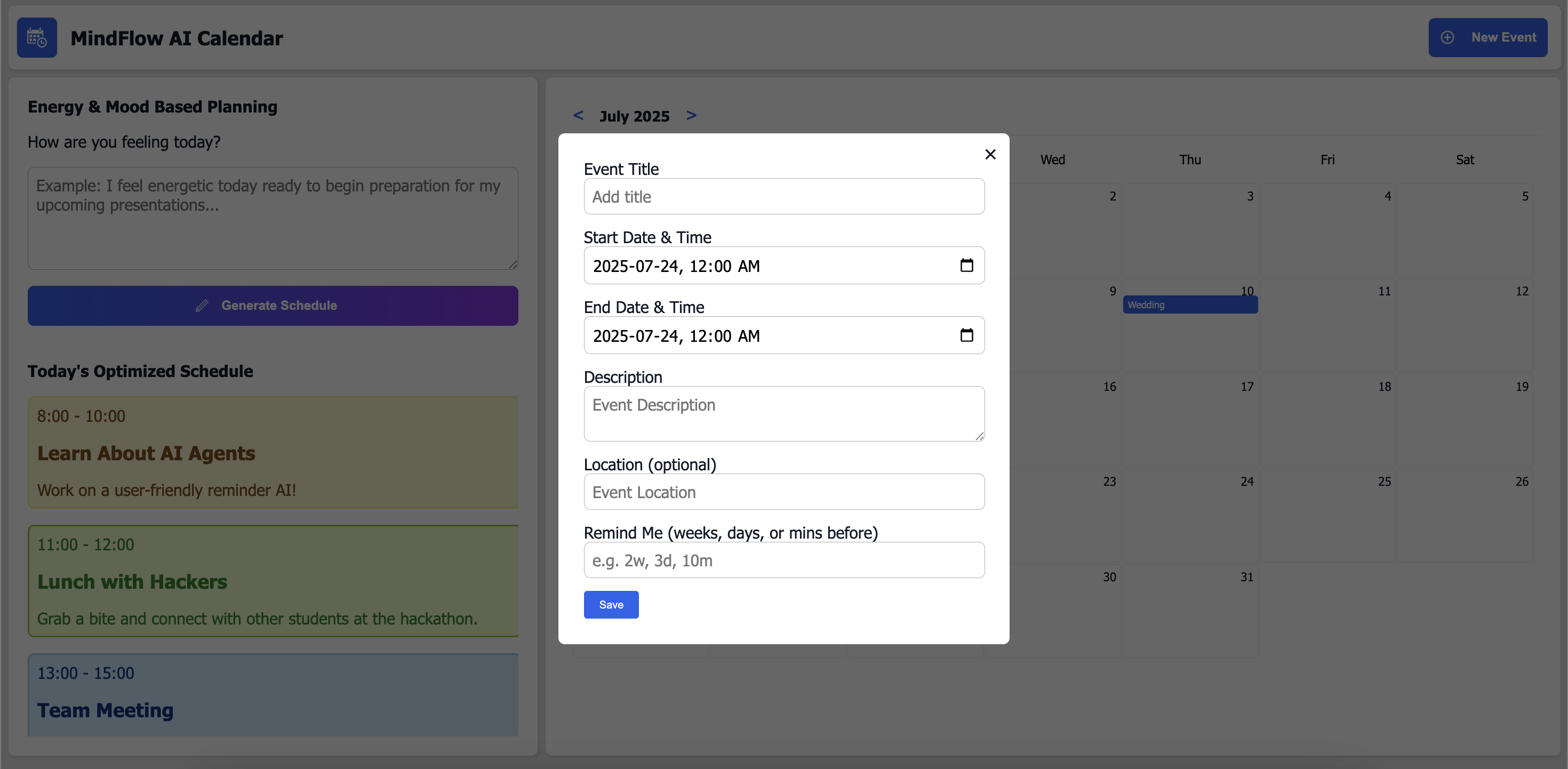Click the MindFlow calendar logo icon
Screen dimensions: 1568x769
[x=36, y=38]
